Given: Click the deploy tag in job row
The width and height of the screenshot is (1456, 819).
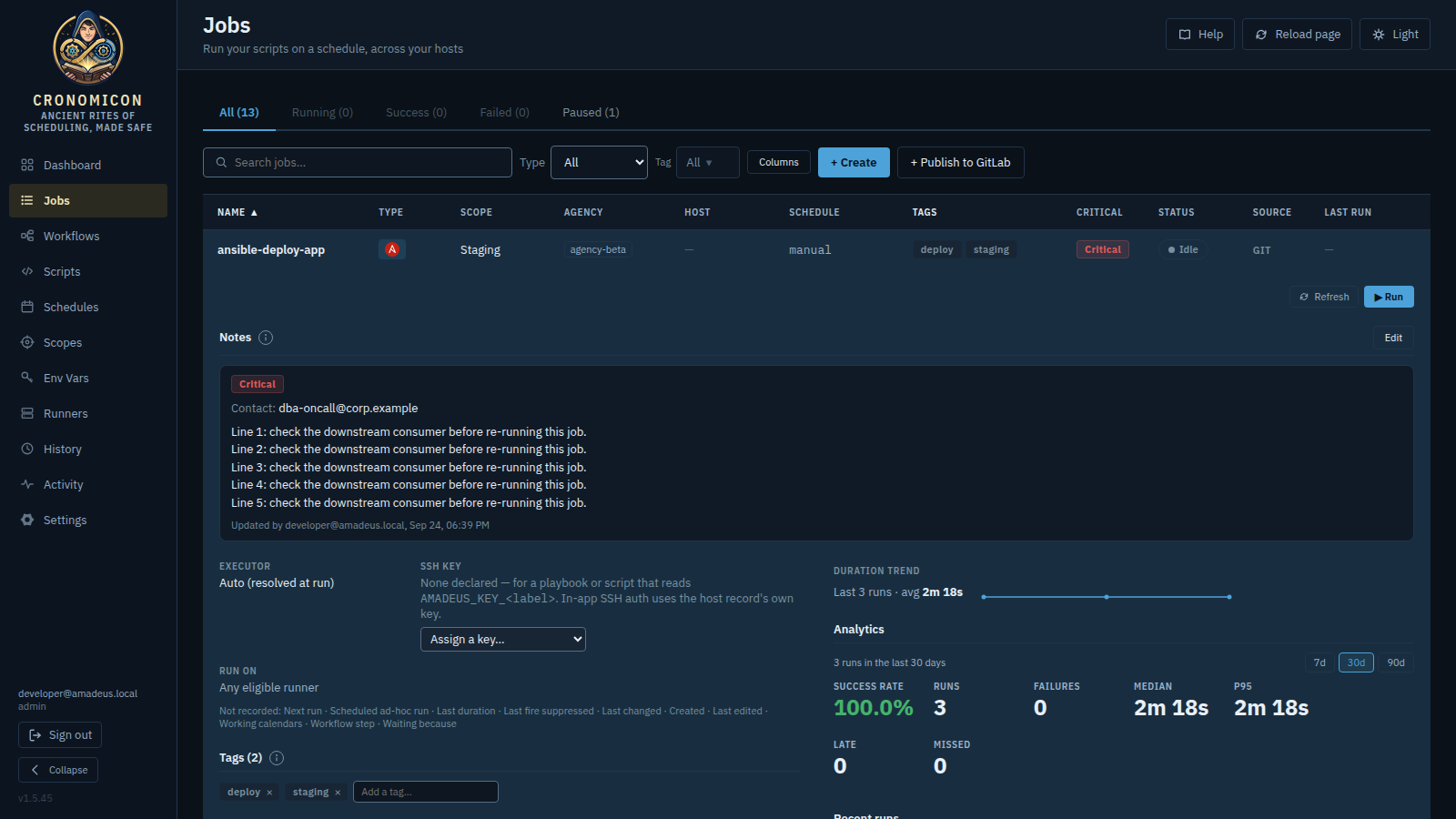Looking at the screenshot, I should pyautogui.click(x=936, y=249).
